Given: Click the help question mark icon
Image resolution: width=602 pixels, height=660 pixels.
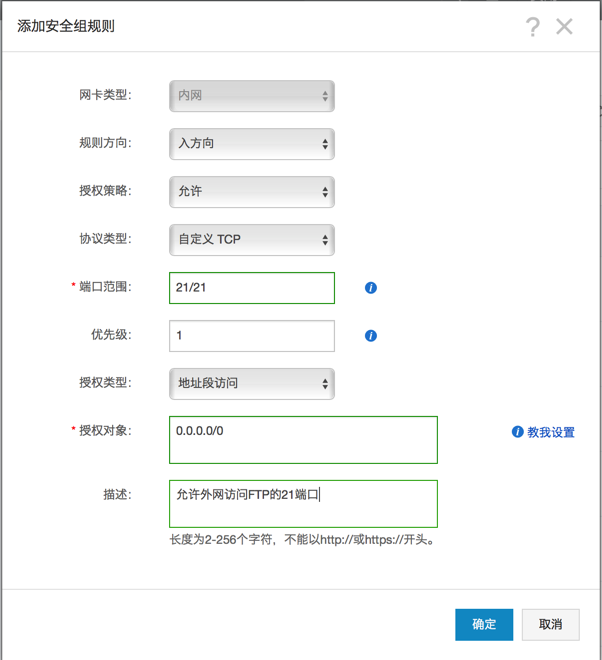Looking at the screenshot, I should [533, 27].
